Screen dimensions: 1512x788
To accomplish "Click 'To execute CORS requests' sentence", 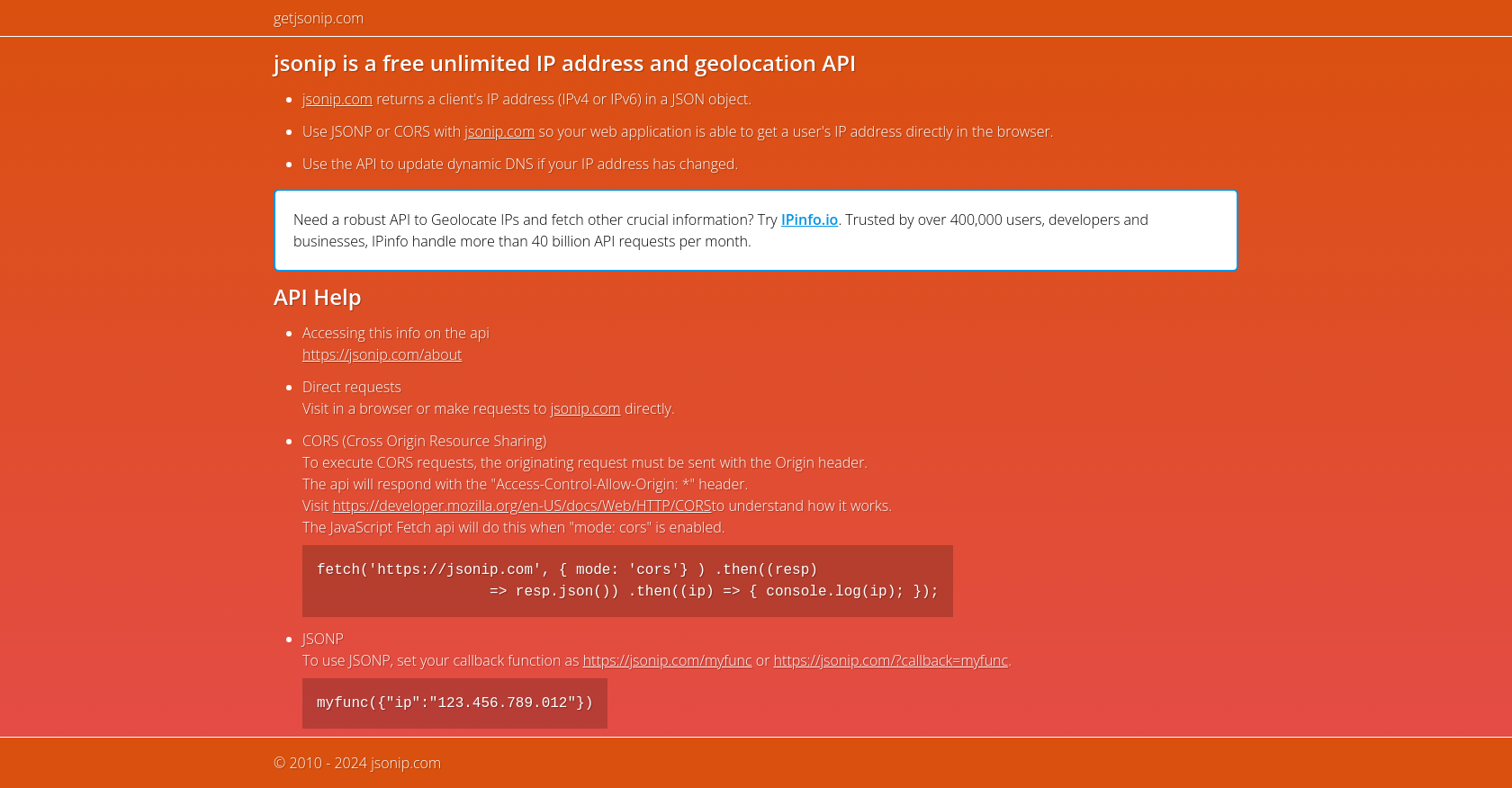I will point(585,462).
